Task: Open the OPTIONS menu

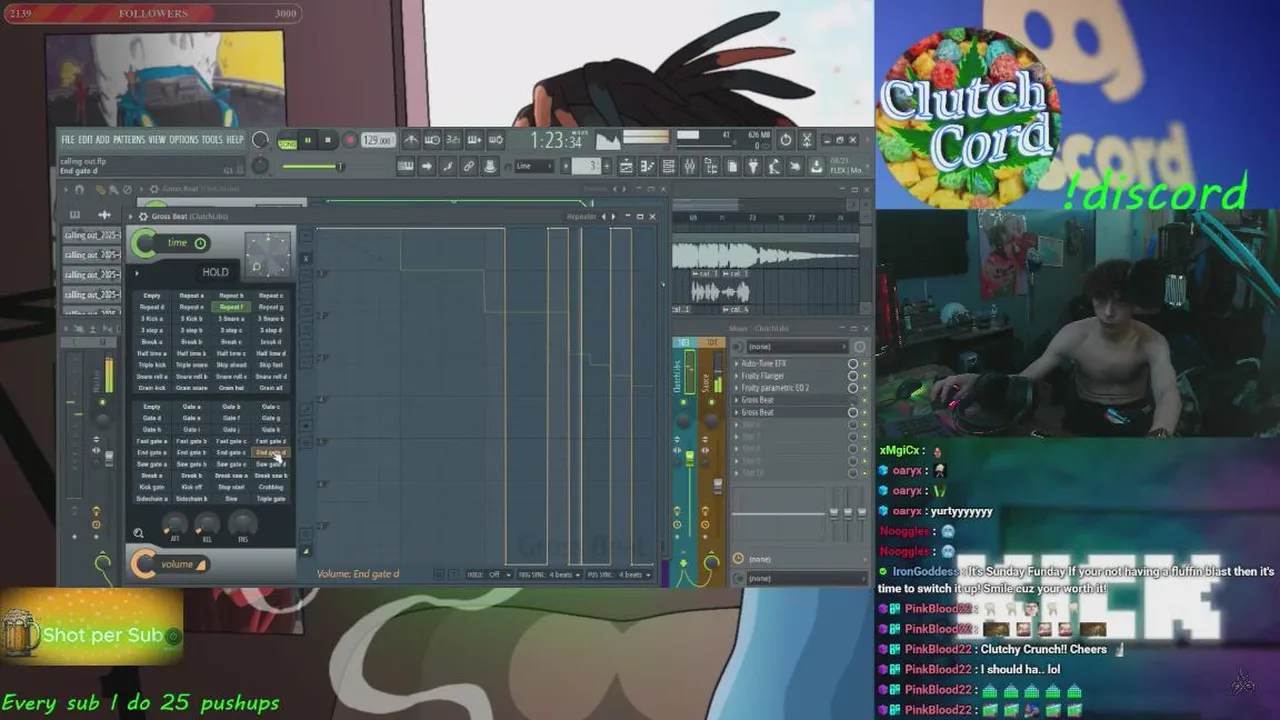Action: click(x=183, y=140)
